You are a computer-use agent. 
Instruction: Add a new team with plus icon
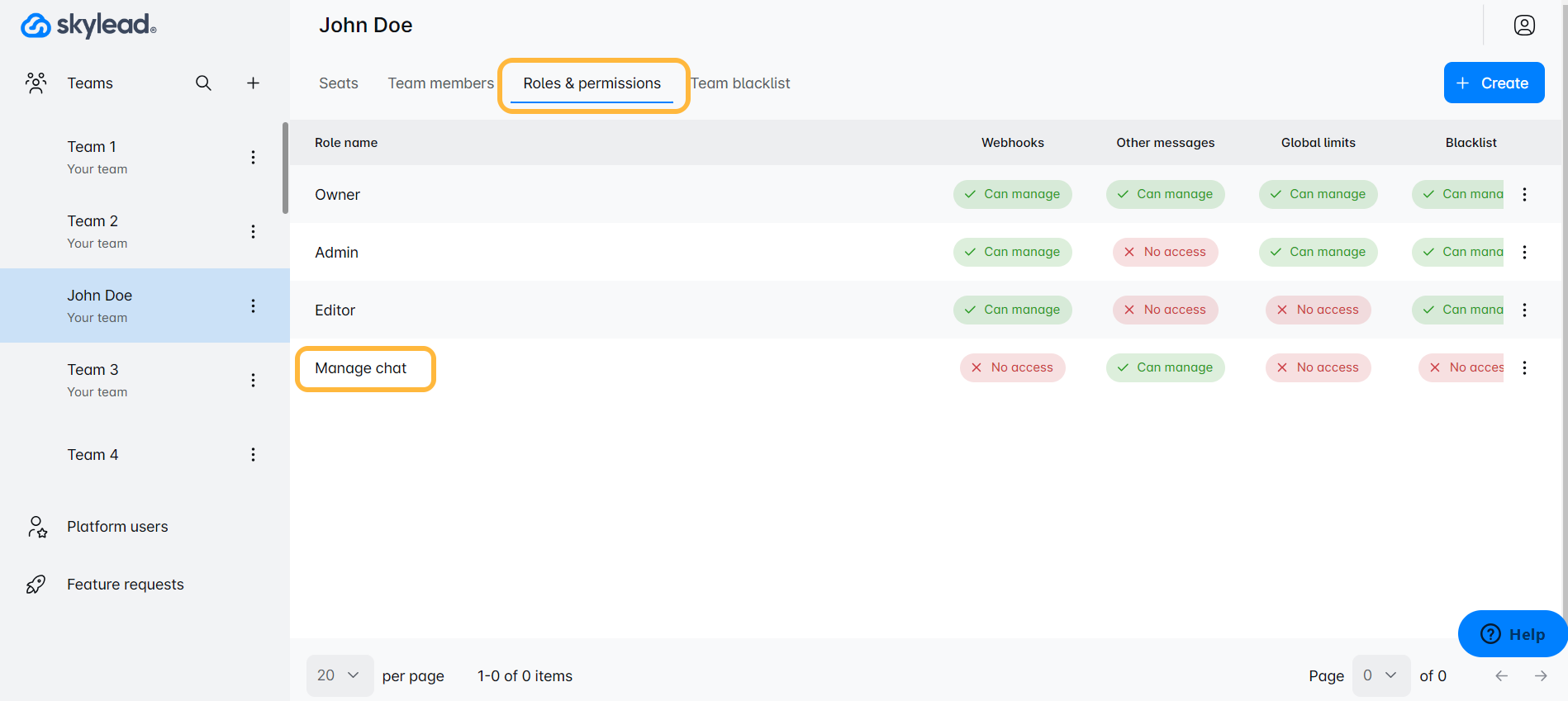[253, 83]
